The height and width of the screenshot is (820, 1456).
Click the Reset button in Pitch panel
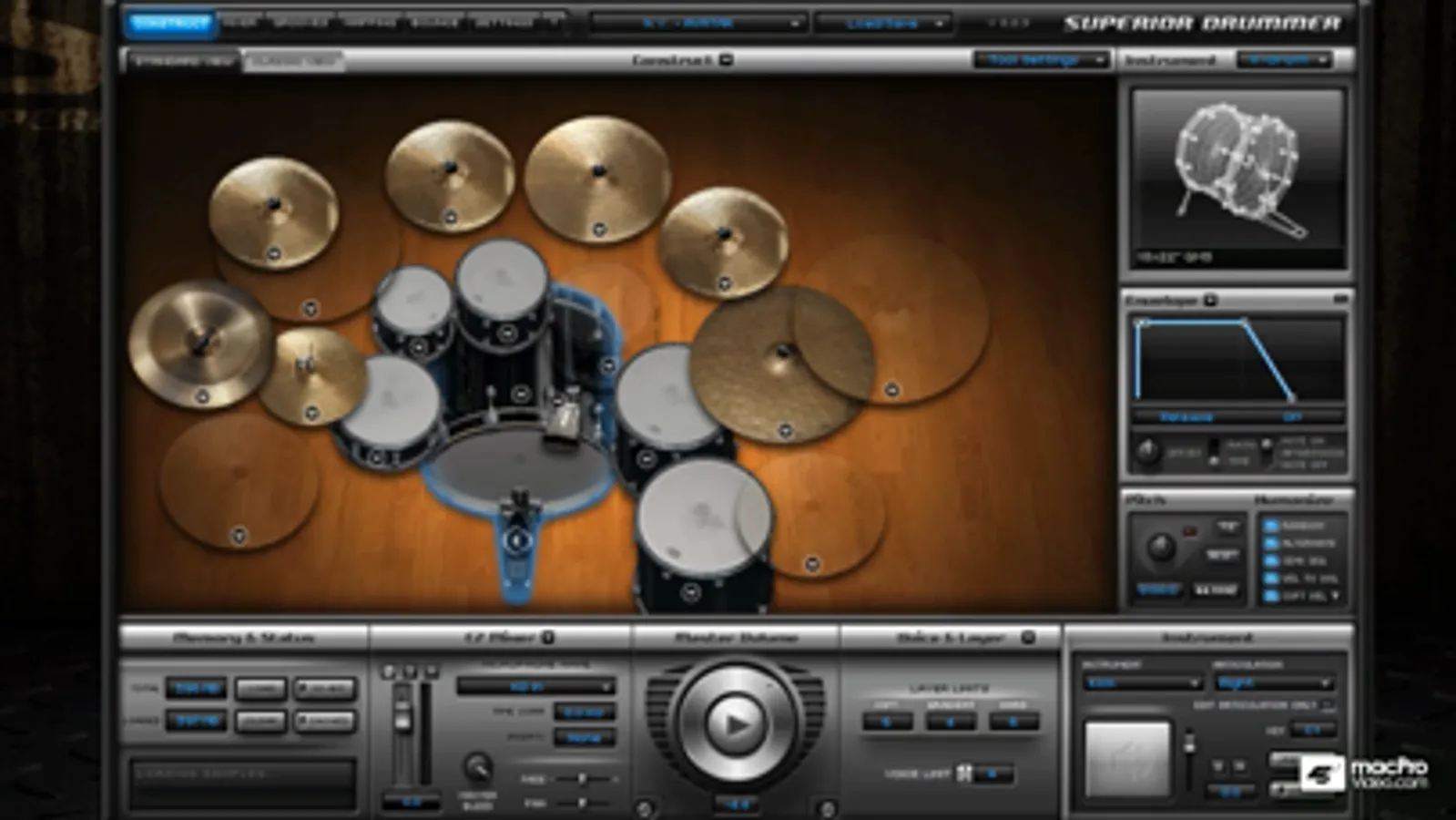tap(1221, 554)
